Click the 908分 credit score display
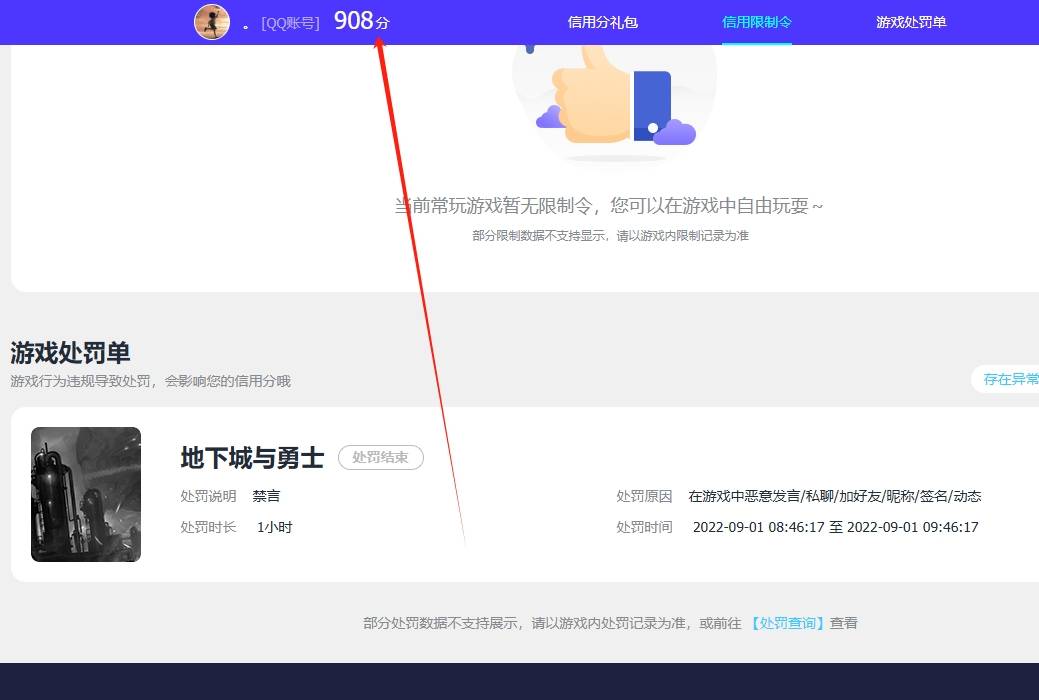The width and height of the screenshot is (1039, 700). point(359,19)
